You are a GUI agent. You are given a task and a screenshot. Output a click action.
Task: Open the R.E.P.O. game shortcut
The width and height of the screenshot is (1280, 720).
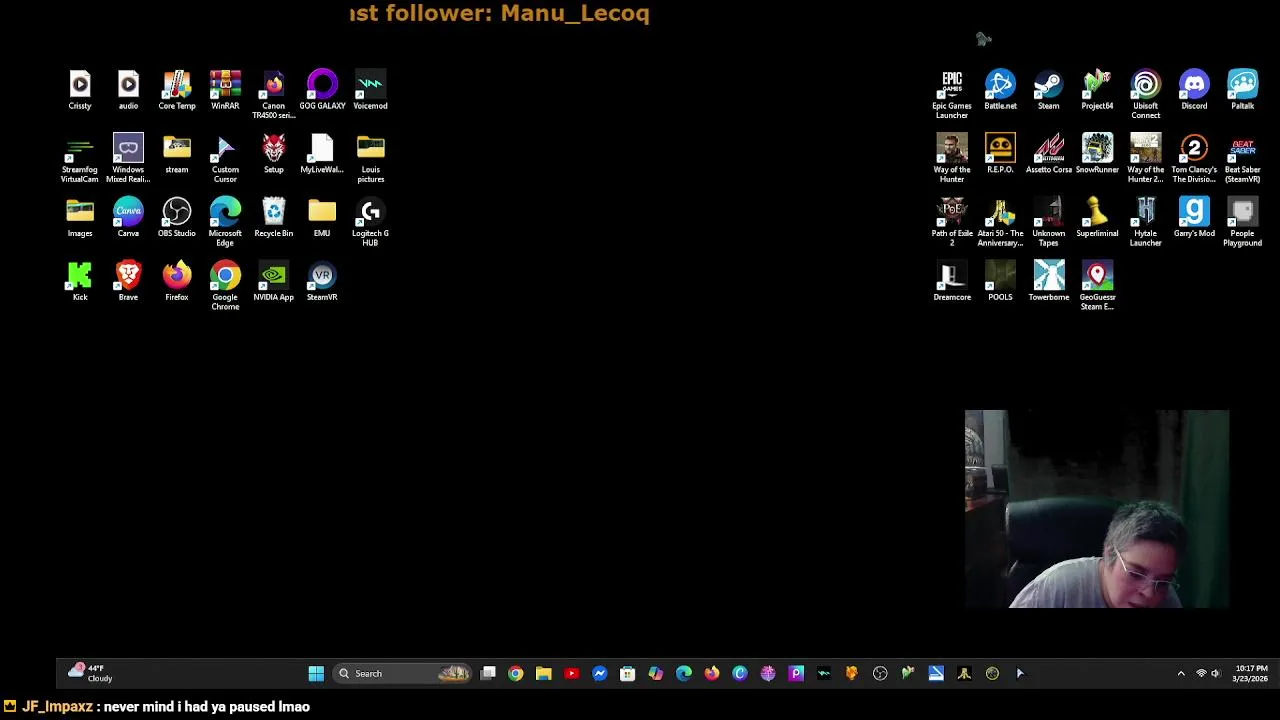click(1000, 154)
